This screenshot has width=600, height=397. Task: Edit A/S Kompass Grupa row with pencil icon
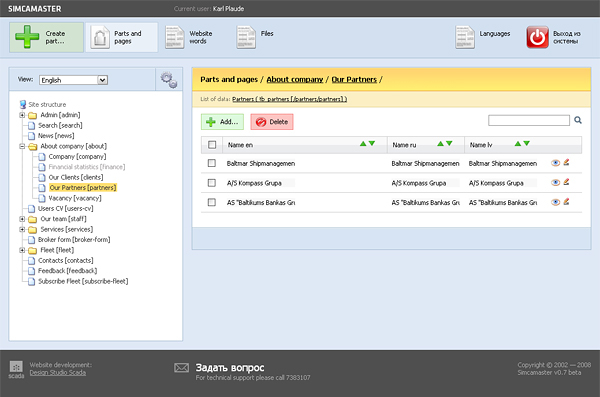566,182
